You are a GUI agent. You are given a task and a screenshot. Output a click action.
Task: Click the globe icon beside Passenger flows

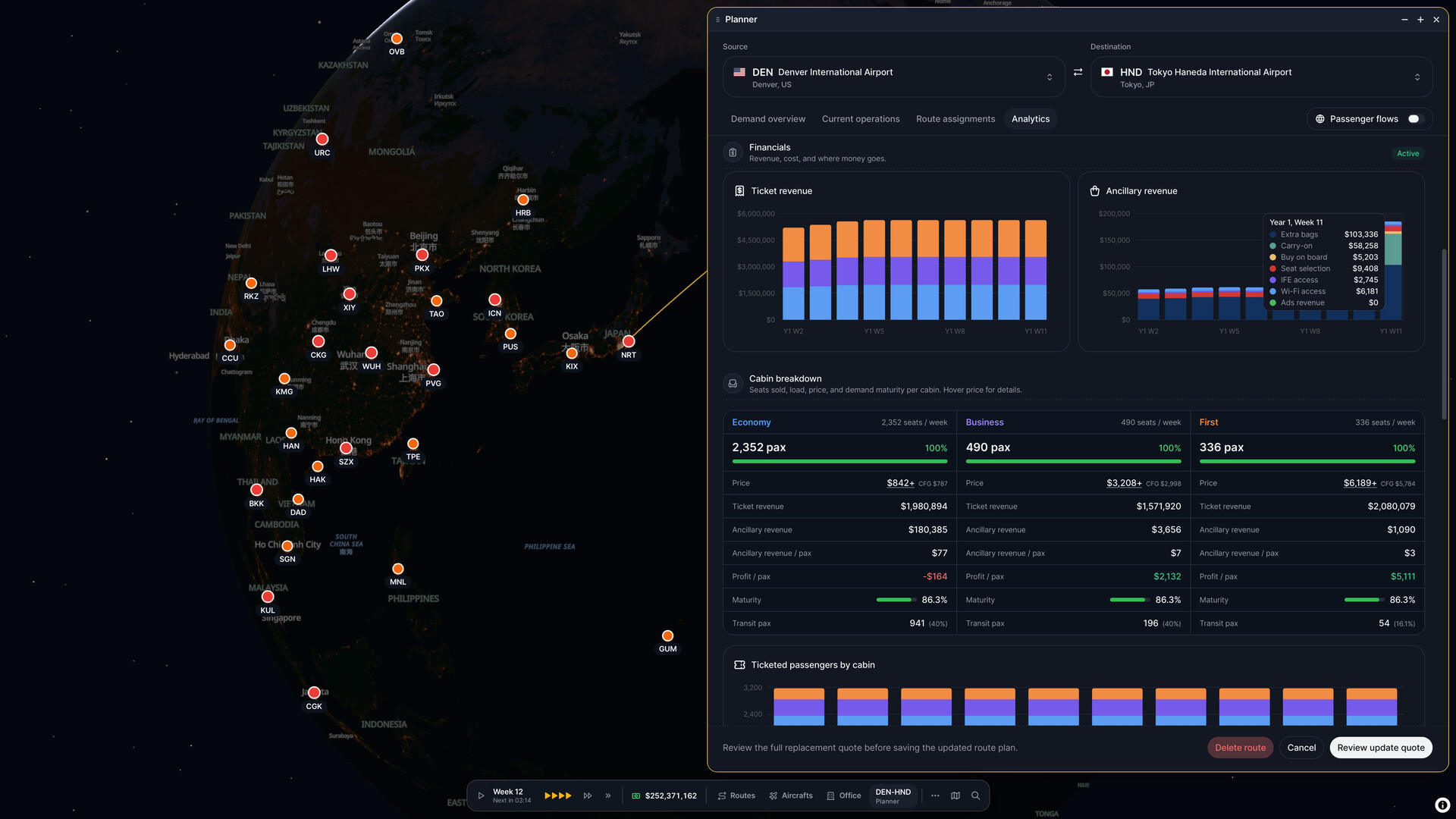point(1319,119)
